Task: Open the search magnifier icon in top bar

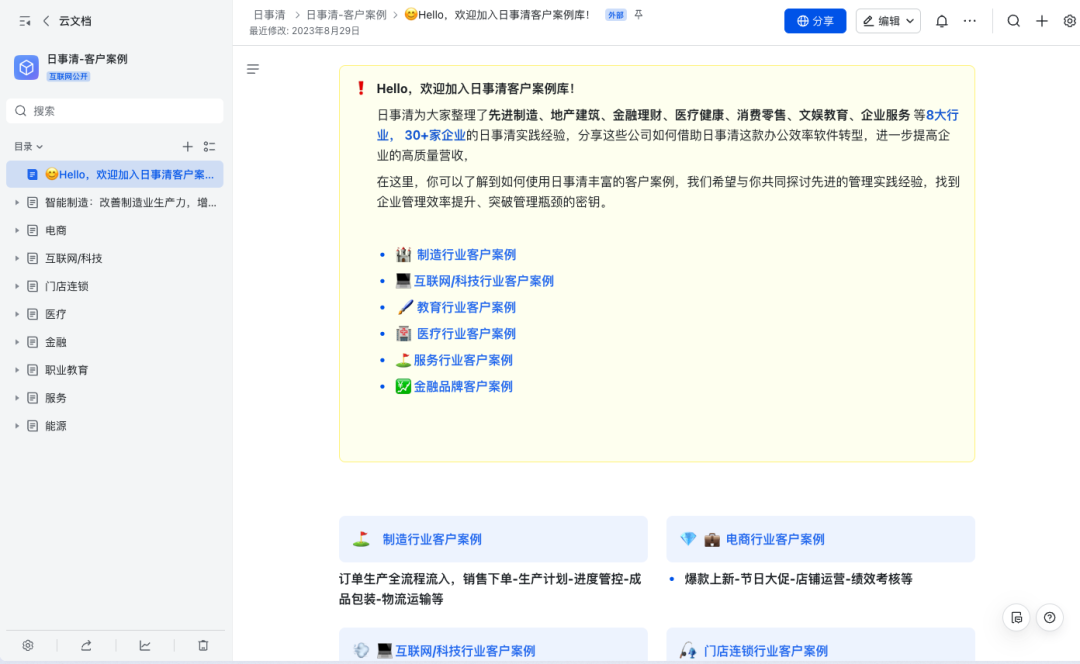Action: 1014,20
